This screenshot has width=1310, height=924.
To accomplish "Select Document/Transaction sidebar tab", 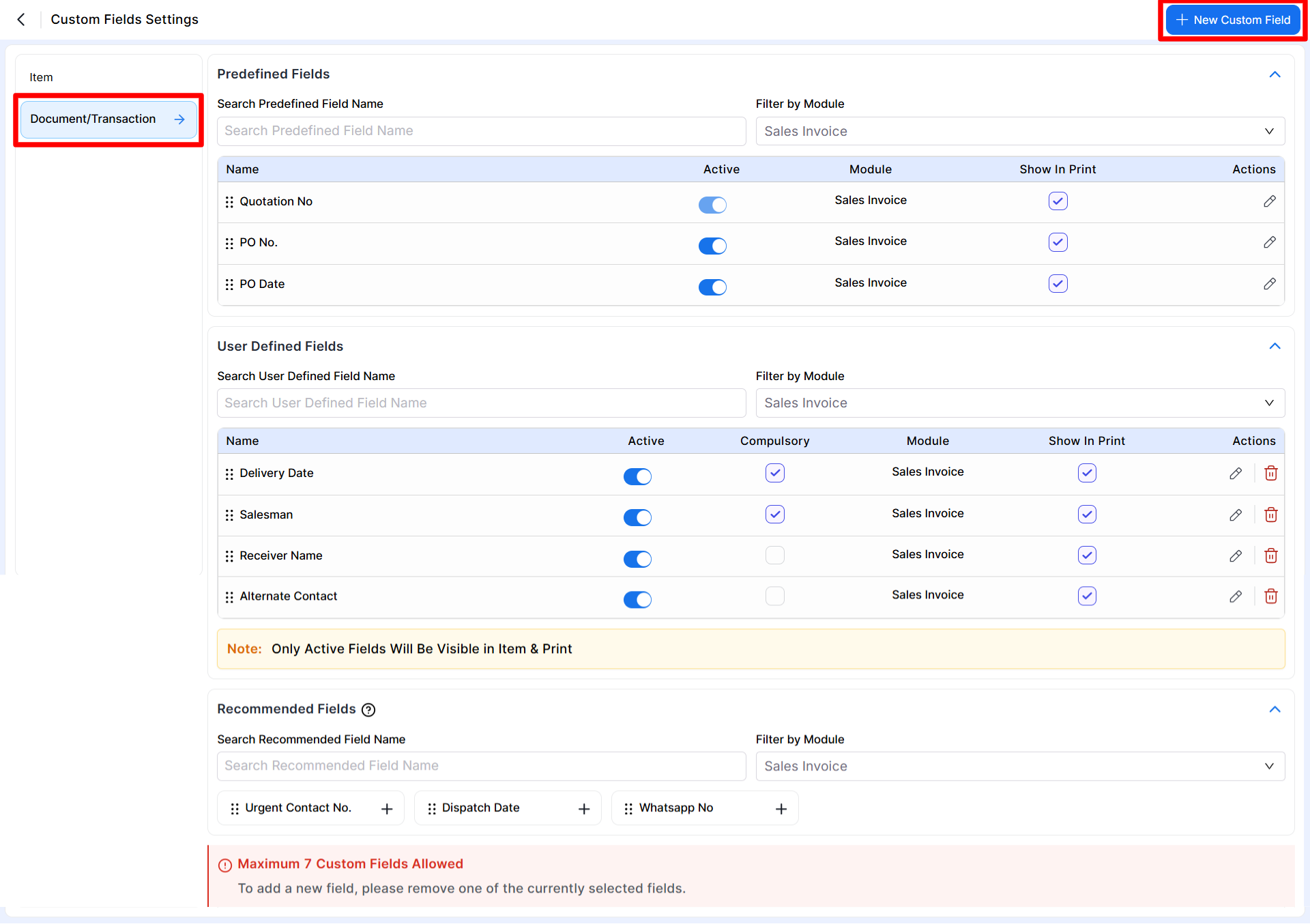I will point(108,119).
